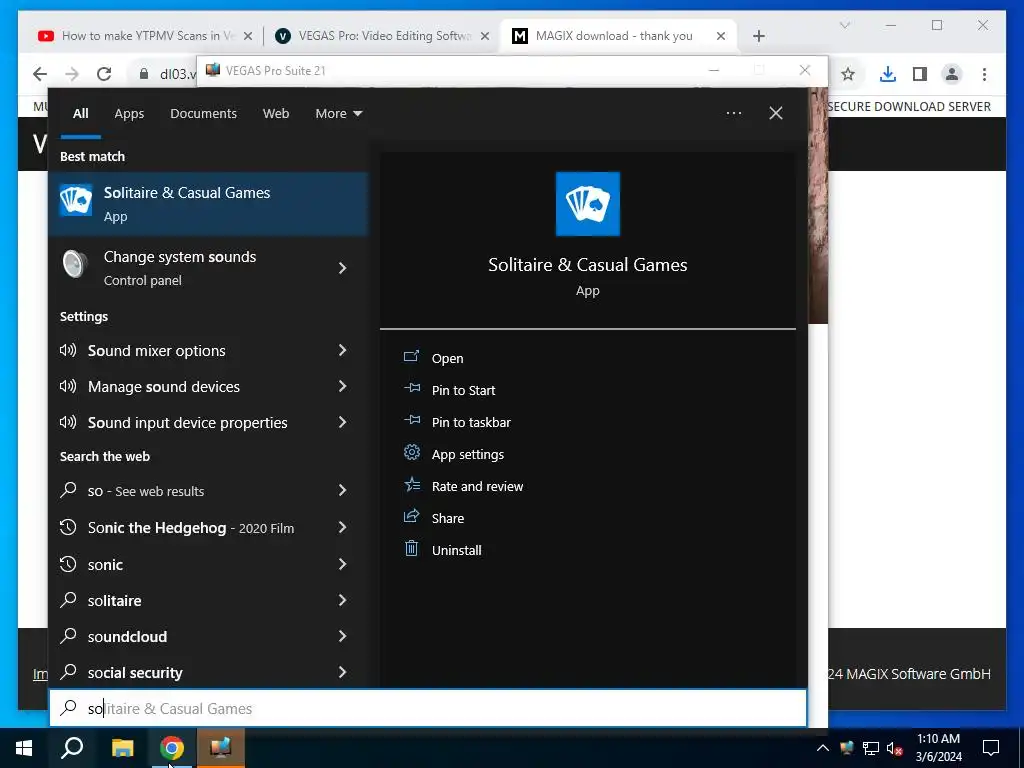Viewport: 1024px width, 768px height.
Task: Go forward in Chrome
Action: [x=72, y=74]
